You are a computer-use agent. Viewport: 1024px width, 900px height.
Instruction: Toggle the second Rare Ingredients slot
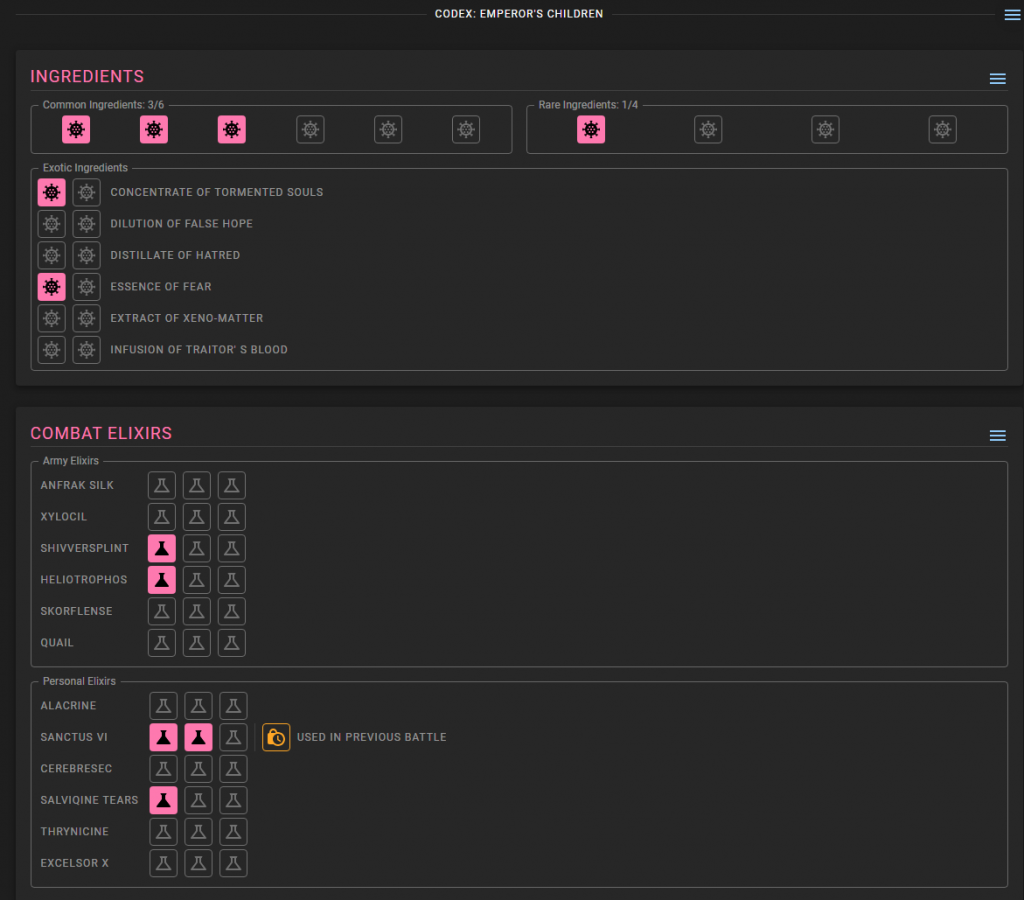708,129
